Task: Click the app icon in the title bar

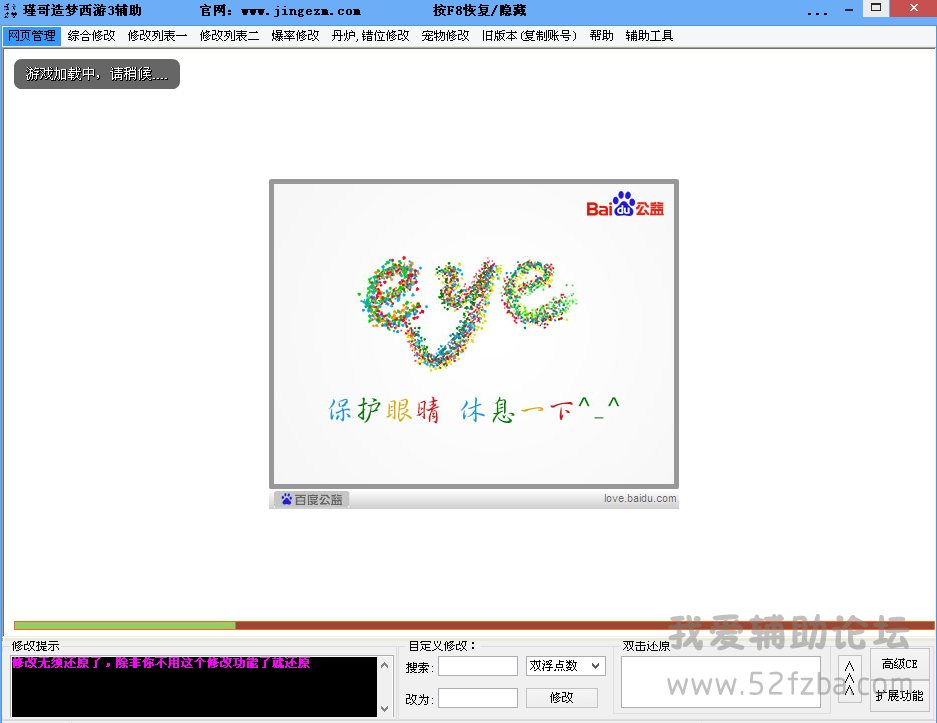Action: (x=10, y=11)
